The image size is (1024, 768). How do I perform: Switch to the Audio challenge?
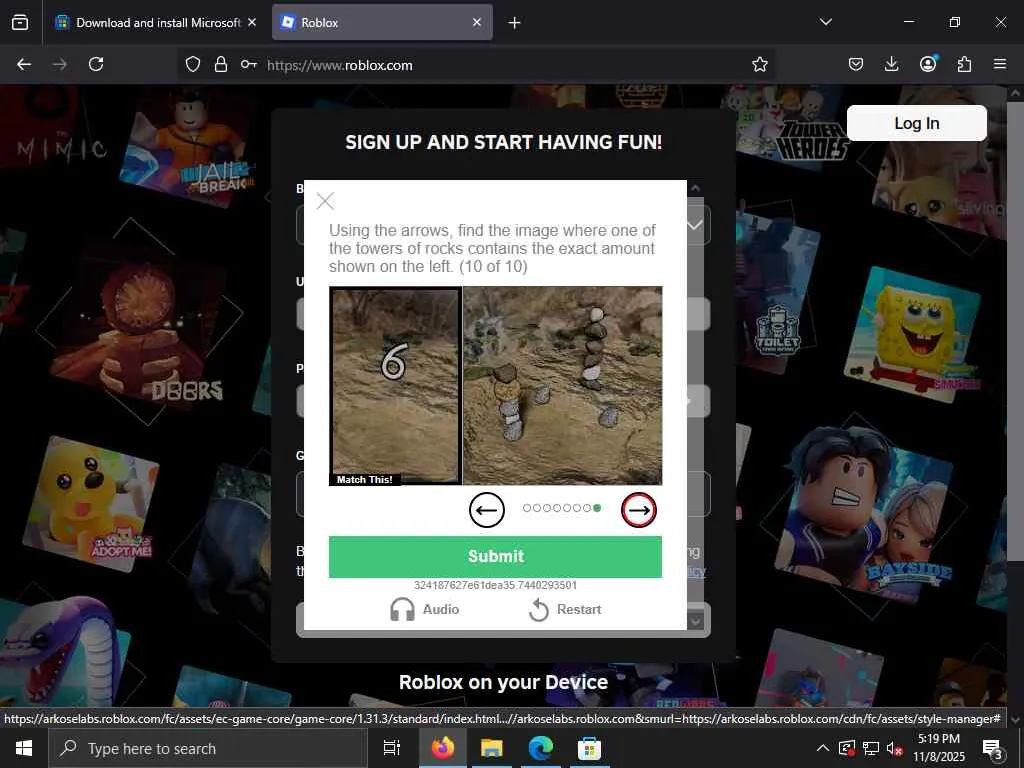(x=424, y=609)
